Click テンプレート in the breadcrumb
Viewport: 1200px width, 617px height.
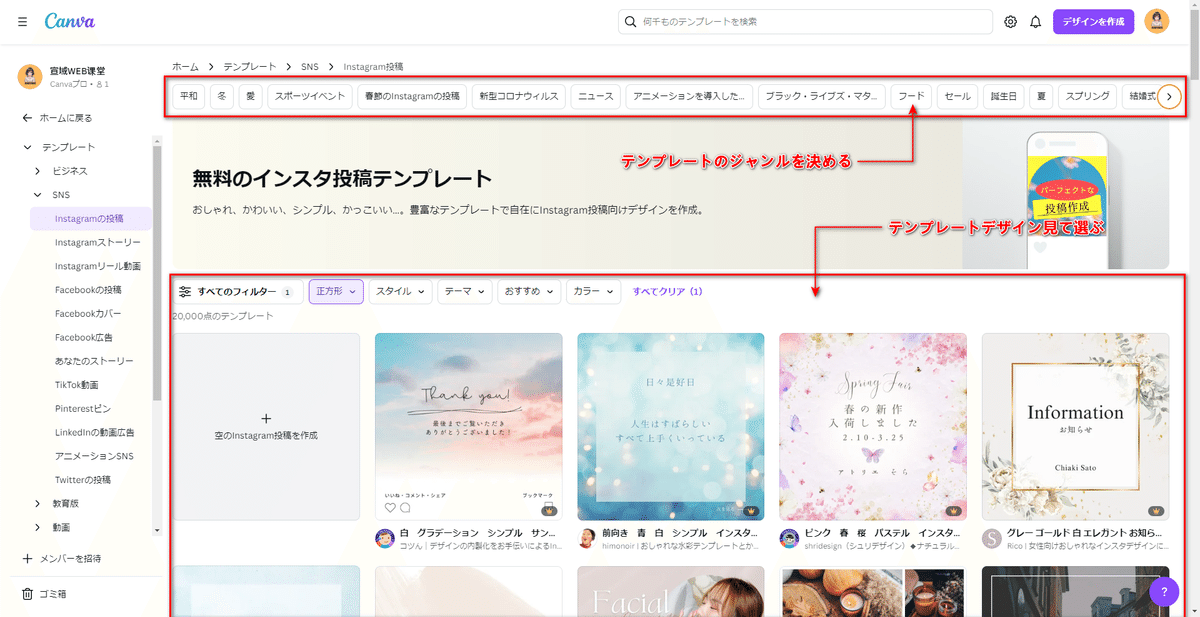[249, 66]
